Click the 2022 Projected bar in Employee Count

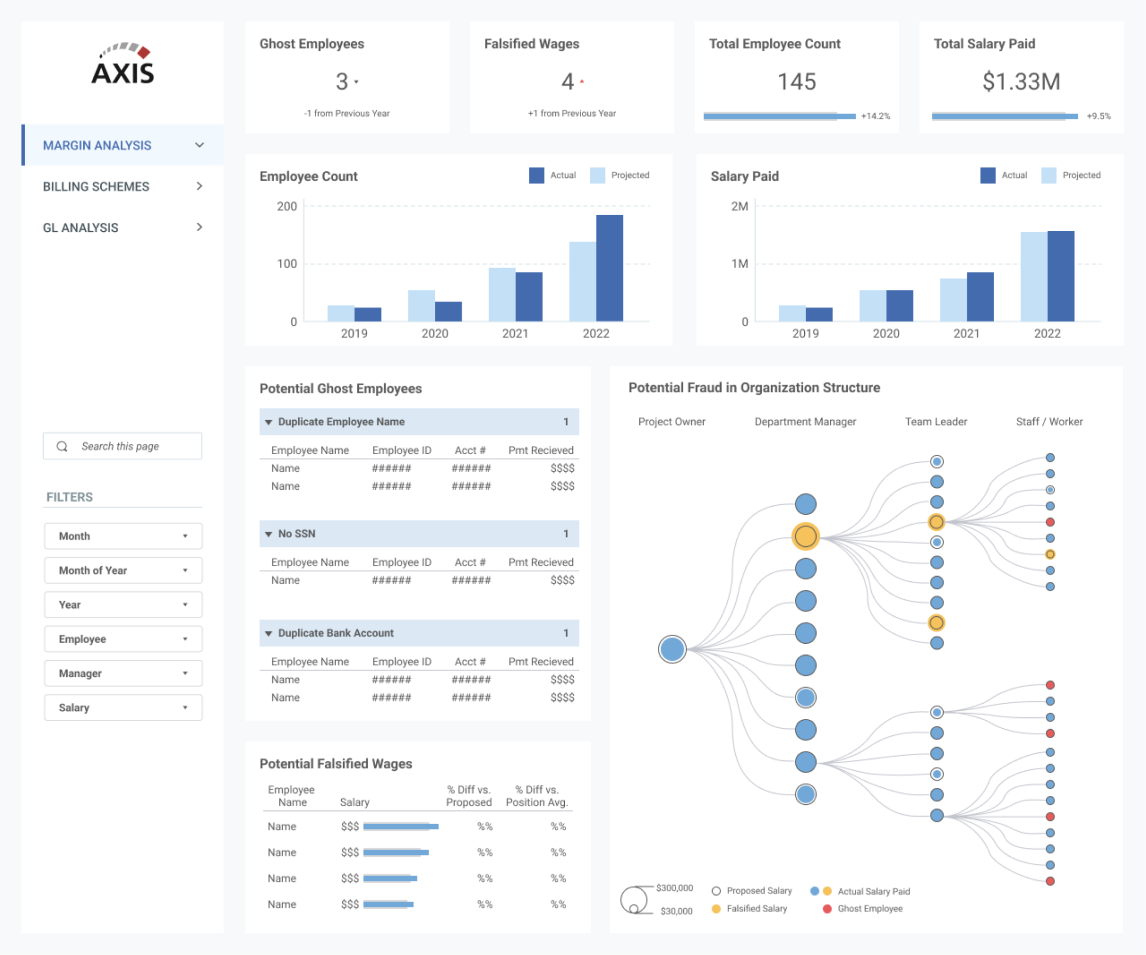point(583,281)
